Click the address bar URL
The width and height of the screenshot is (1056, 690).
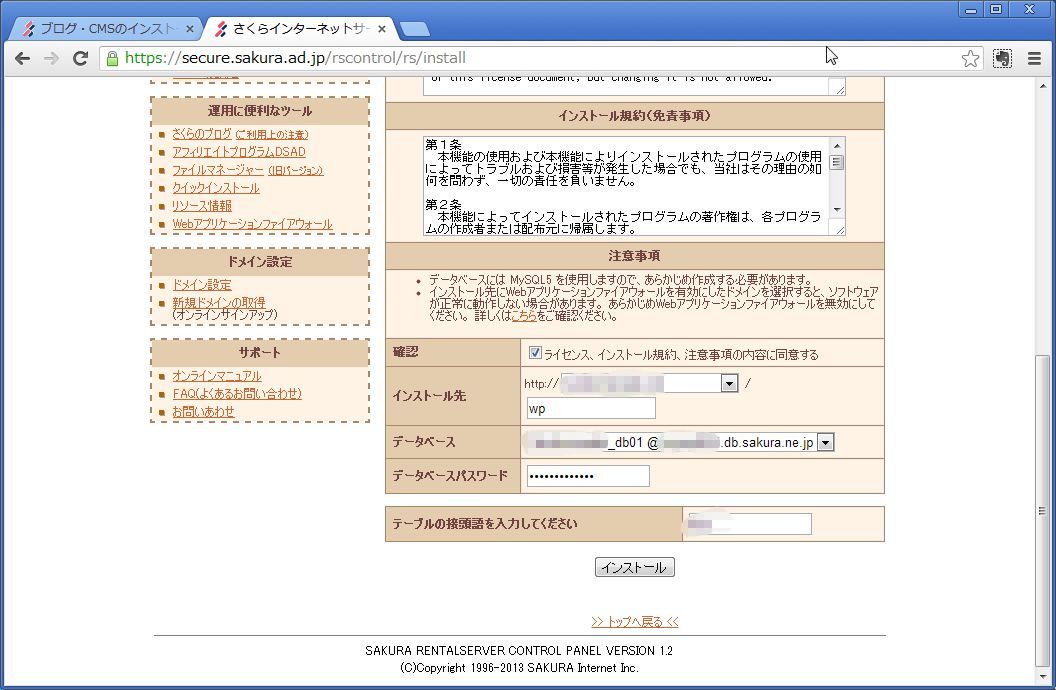(296, 58)
